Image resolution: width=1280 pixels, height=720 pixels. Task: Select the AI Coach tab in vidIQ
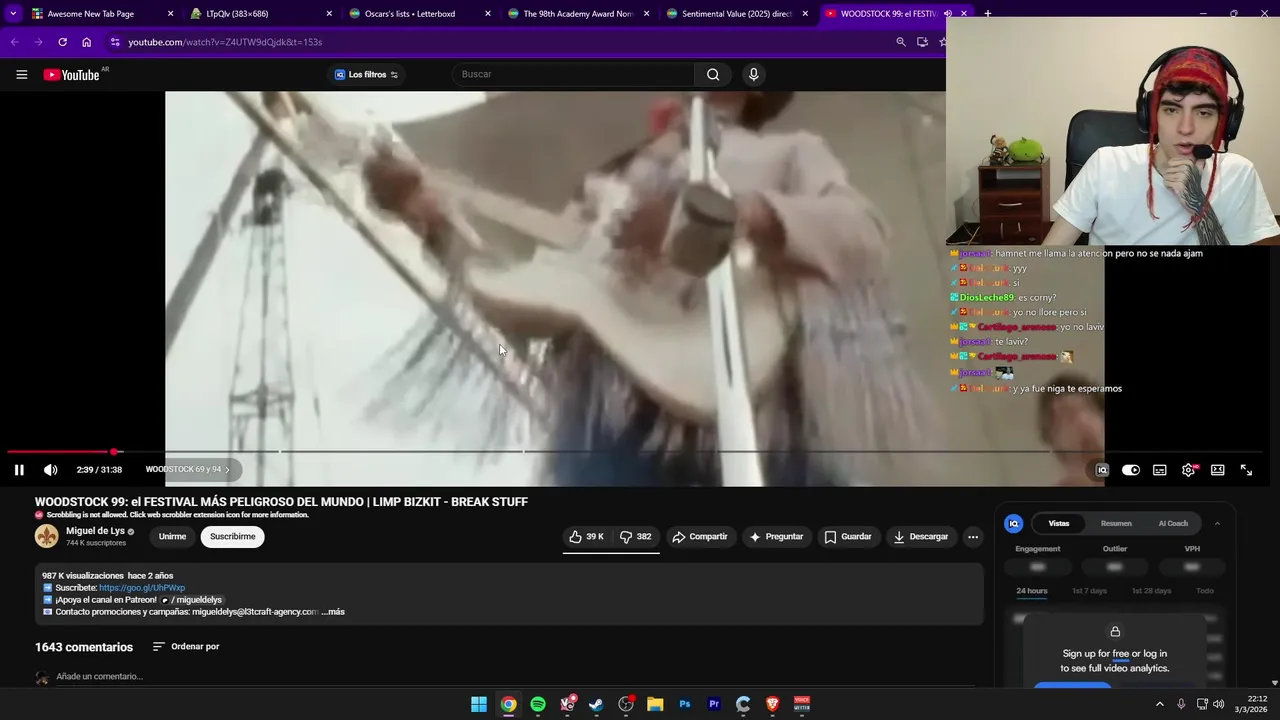[1173, 523]
